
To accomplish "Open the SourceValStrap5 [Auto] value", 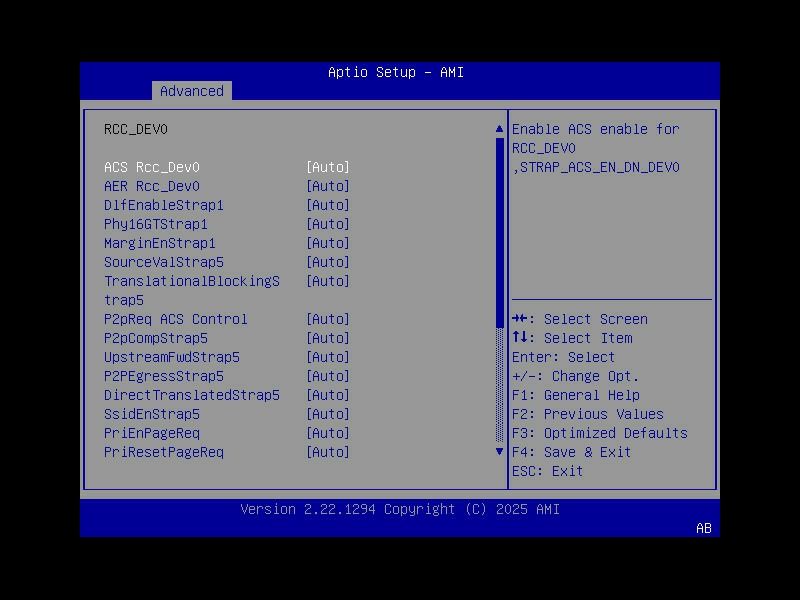I will tap(328, 262).
